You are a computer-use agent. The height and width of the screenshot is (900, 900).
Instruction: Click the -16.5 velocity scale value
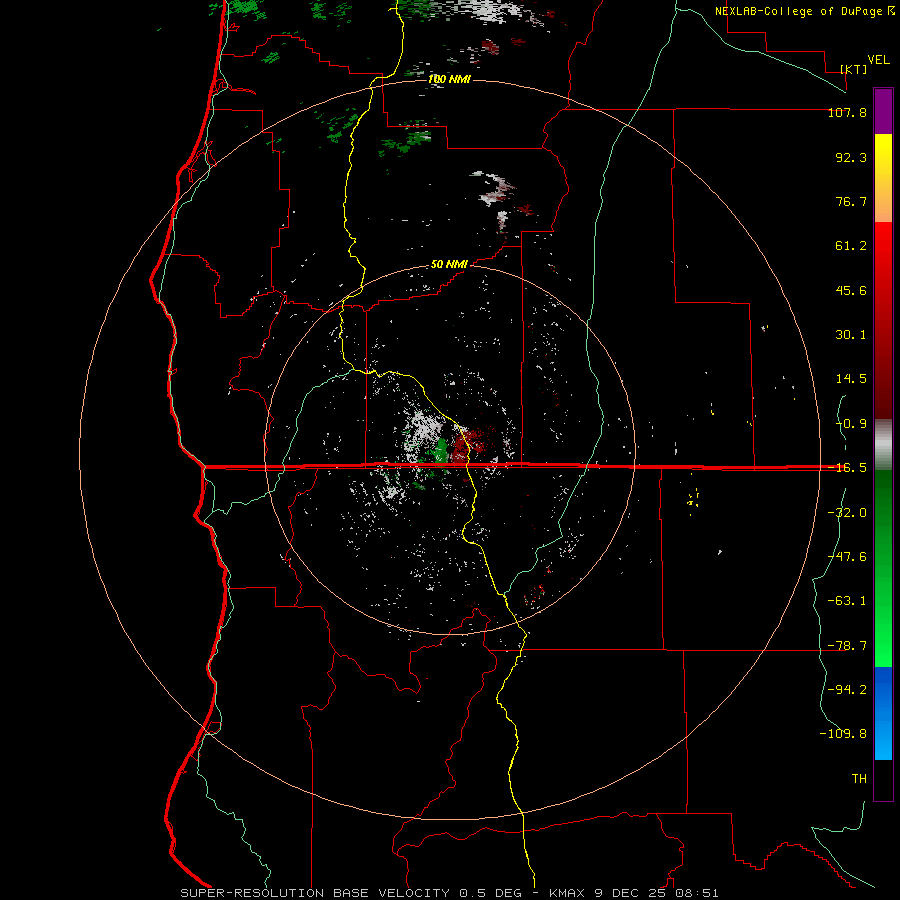click(847, 468)
